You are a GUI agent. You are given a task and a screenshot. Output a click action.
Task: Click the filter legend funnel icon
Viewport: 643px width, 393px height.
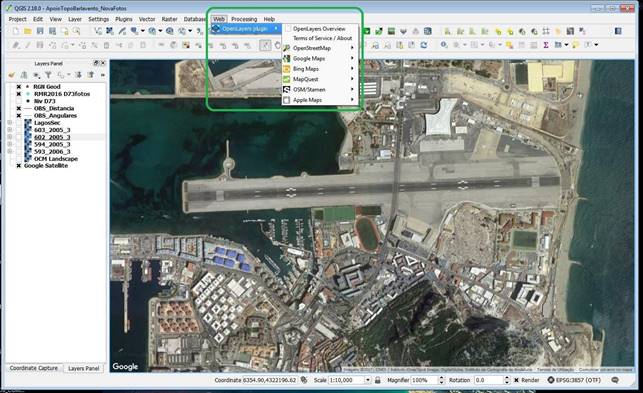click(48, 75)
